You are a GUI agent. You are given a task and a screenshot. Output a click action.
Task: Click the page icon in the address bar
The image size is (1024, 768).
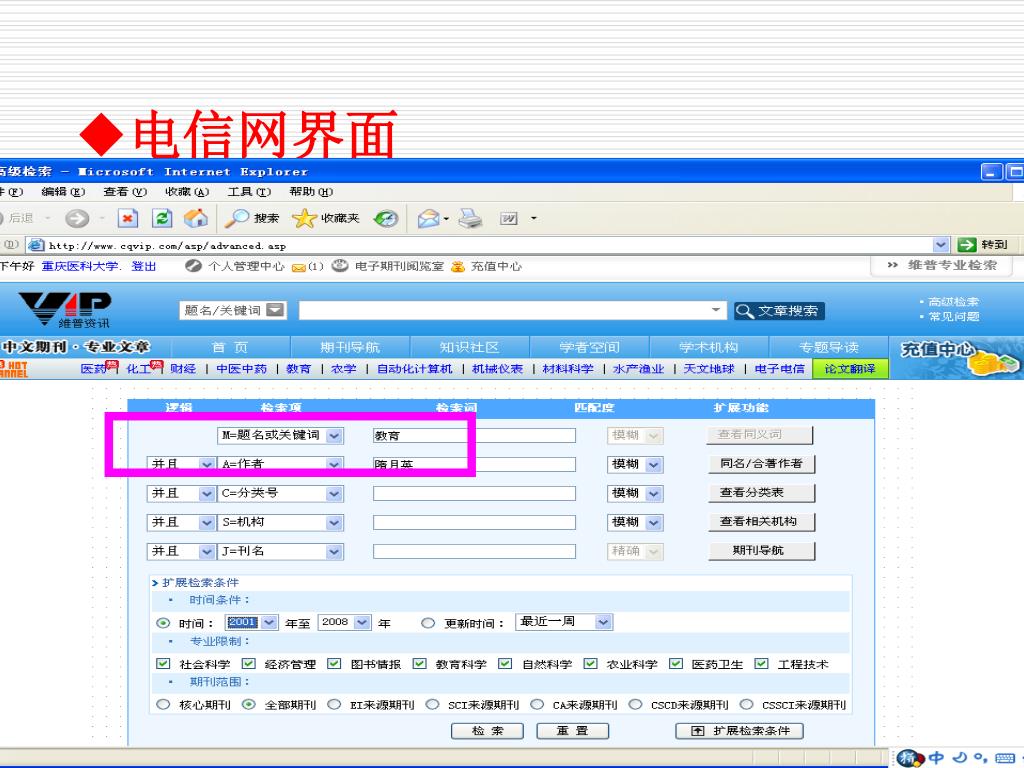click(x=37, y=246)
